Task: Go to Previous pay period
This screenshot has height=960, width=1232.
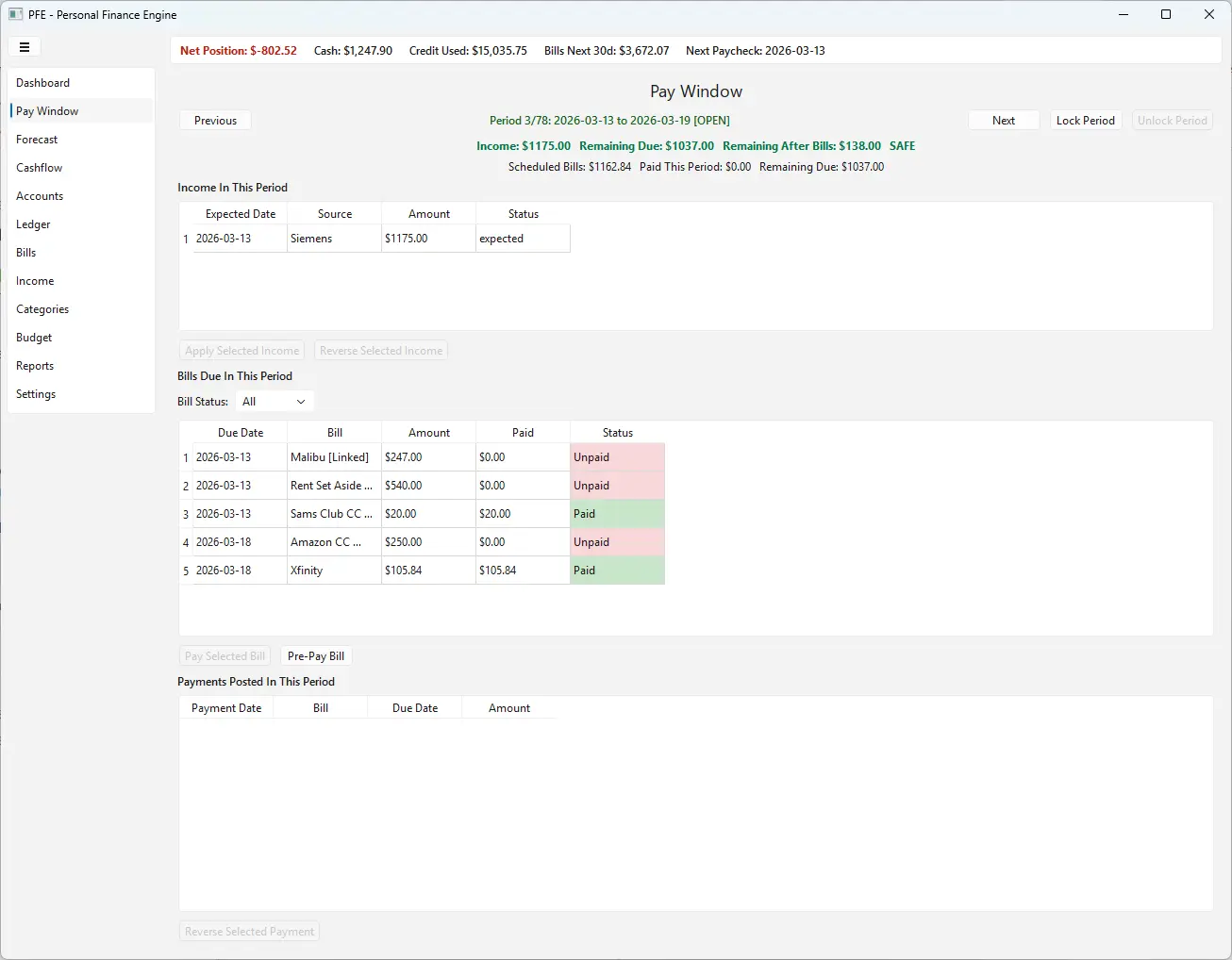Action: pyautogui.click(x=215, y=121)
